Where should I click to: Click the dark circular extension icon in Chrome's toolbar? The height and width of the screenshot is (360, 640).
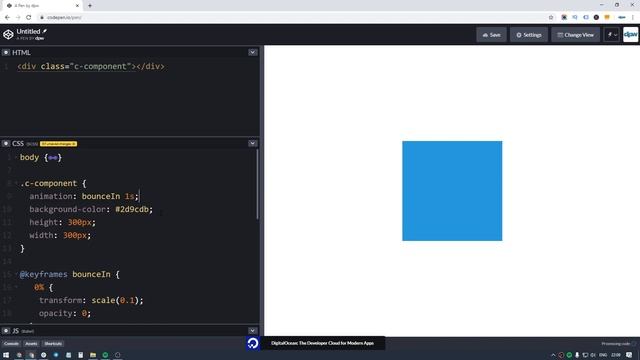596,17
